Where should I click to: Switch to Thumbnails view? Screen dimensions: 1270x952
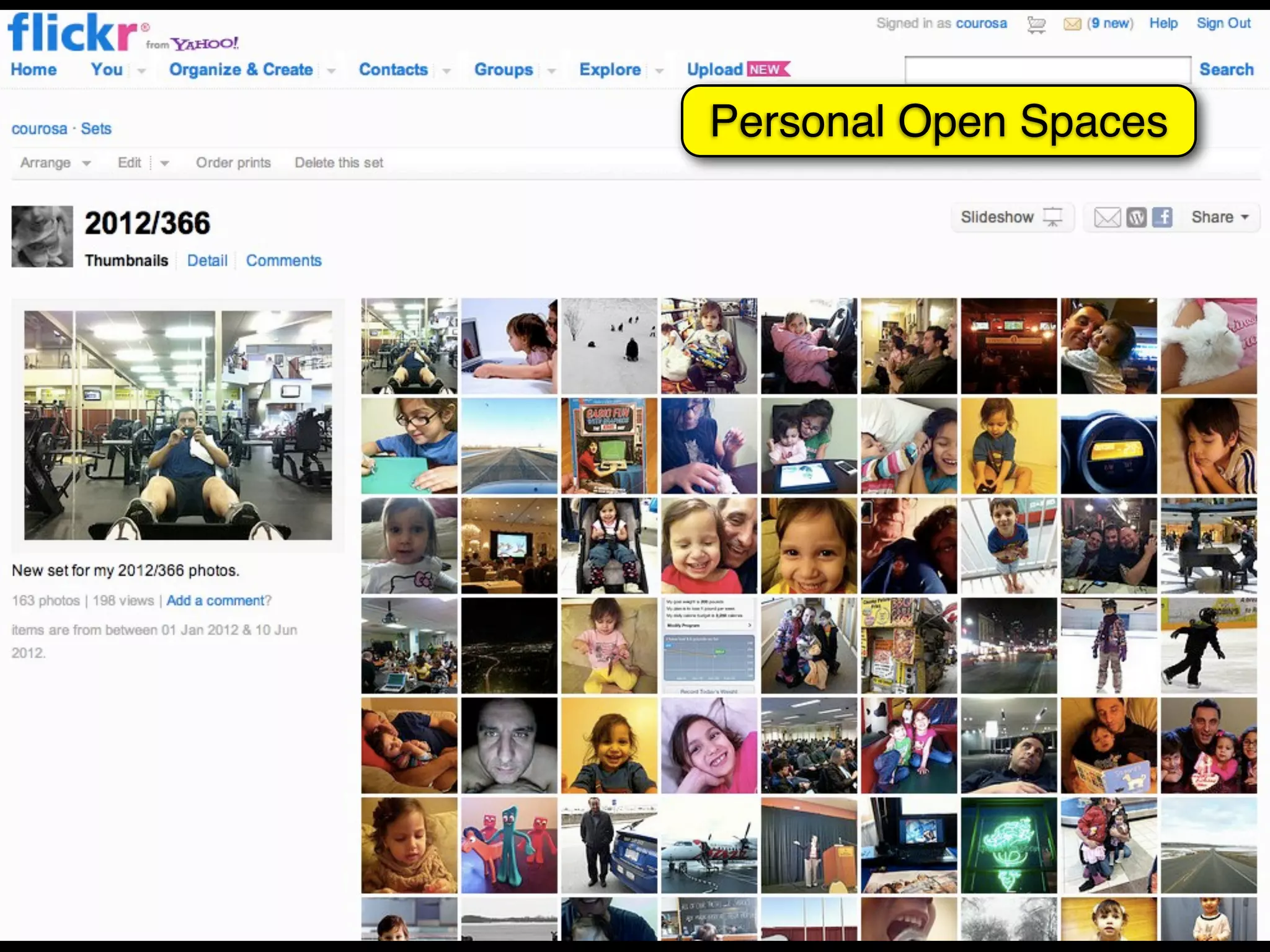click(127, 261)
